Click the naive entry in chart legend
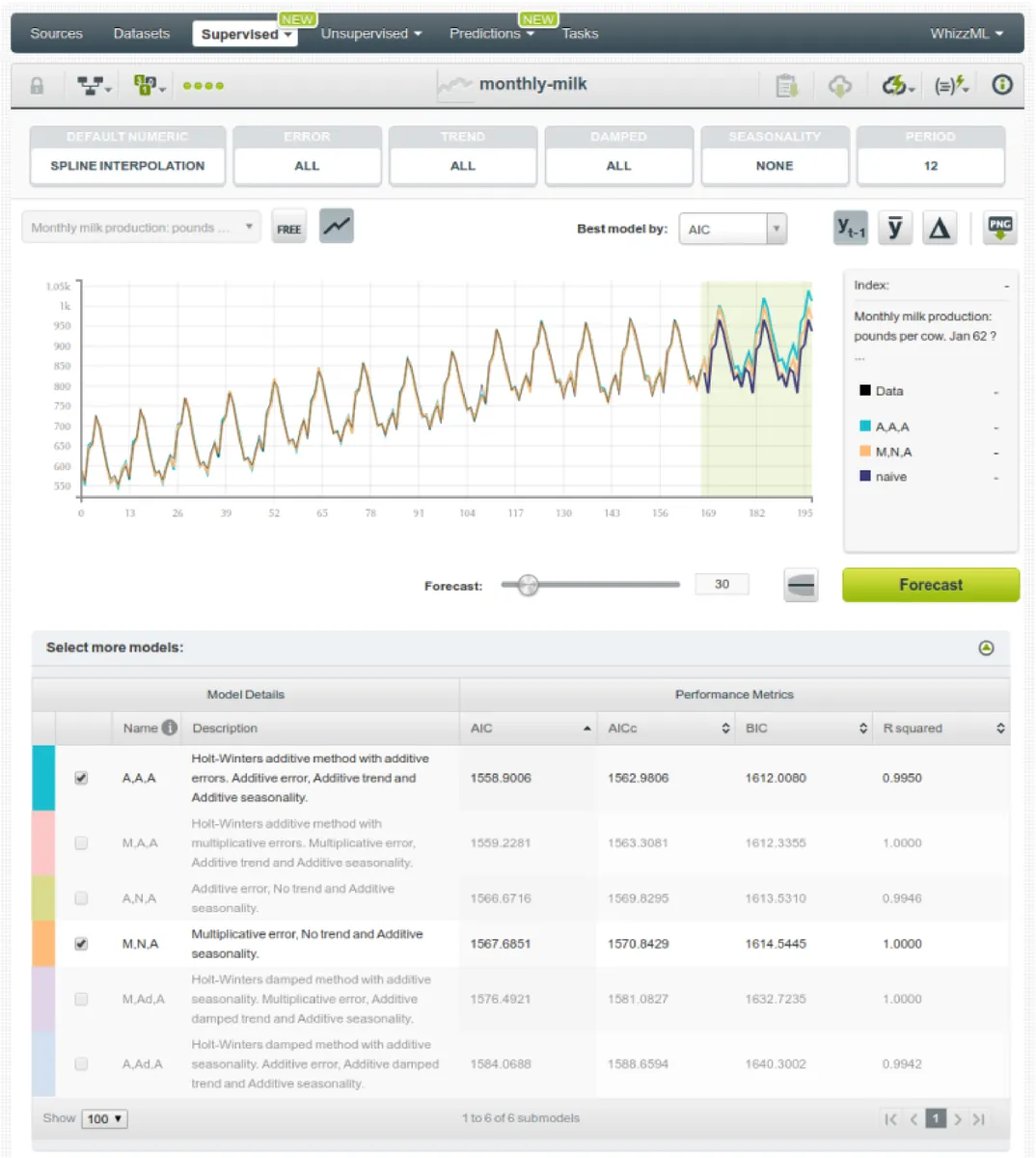Screen dimensions: 1036x1158 click(883, 477)
